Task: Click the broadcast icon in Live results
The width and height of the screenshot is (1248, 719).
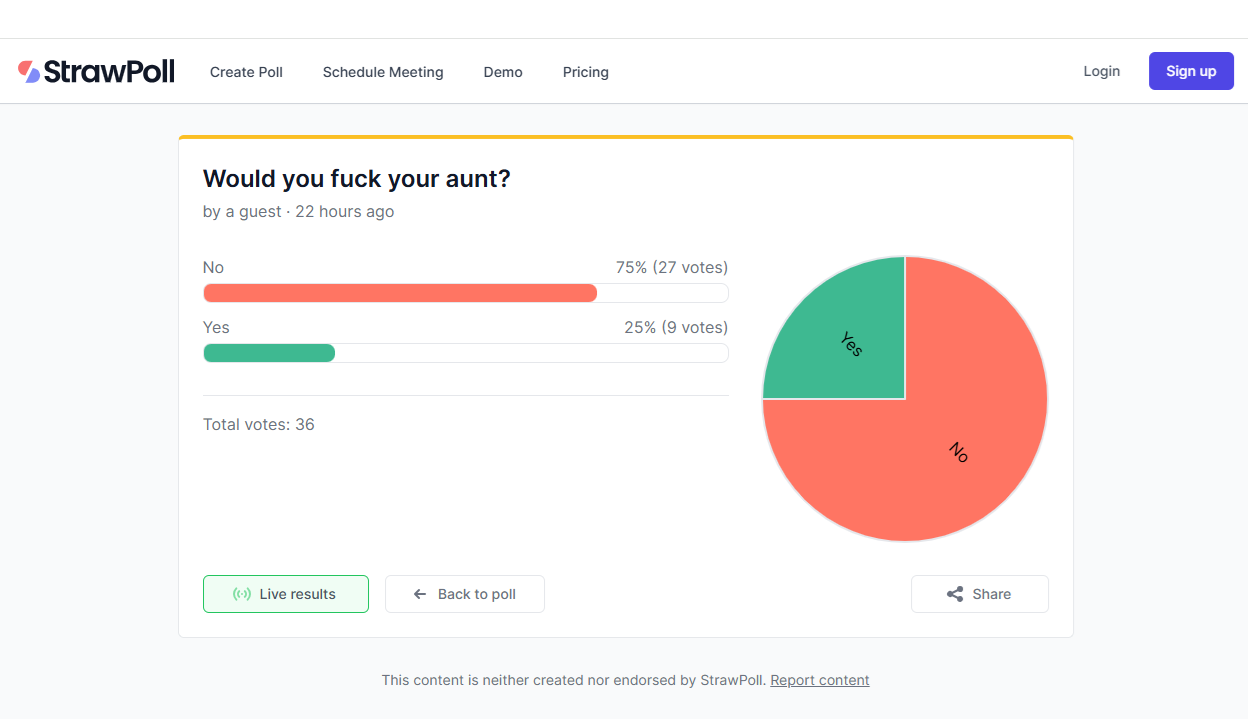Action: coord(242,594)
